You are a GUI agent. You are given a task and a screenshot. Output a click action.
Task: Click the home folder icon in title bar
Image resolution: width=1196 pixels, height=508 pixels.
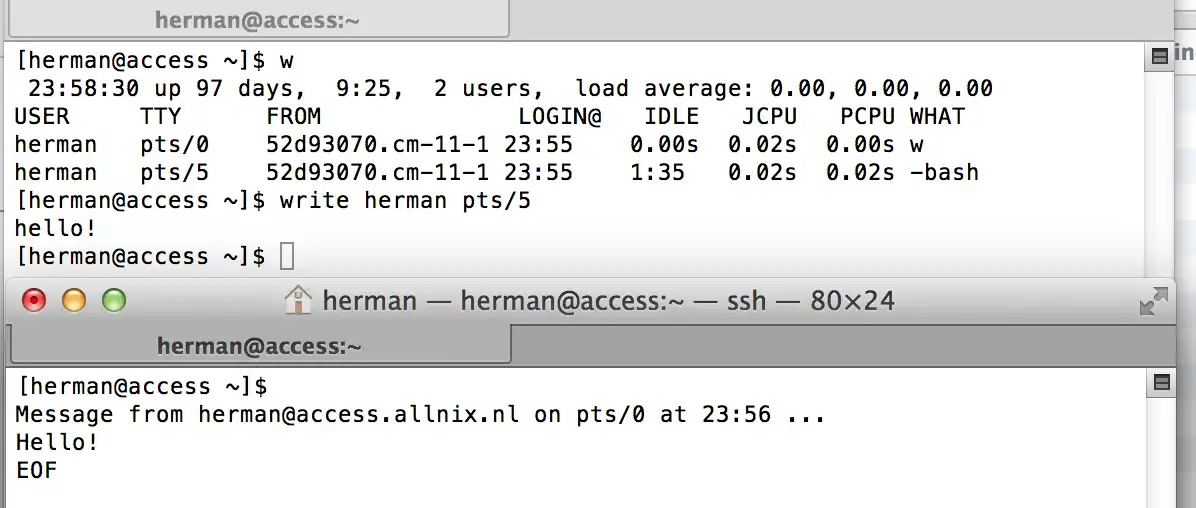[297, 300]
